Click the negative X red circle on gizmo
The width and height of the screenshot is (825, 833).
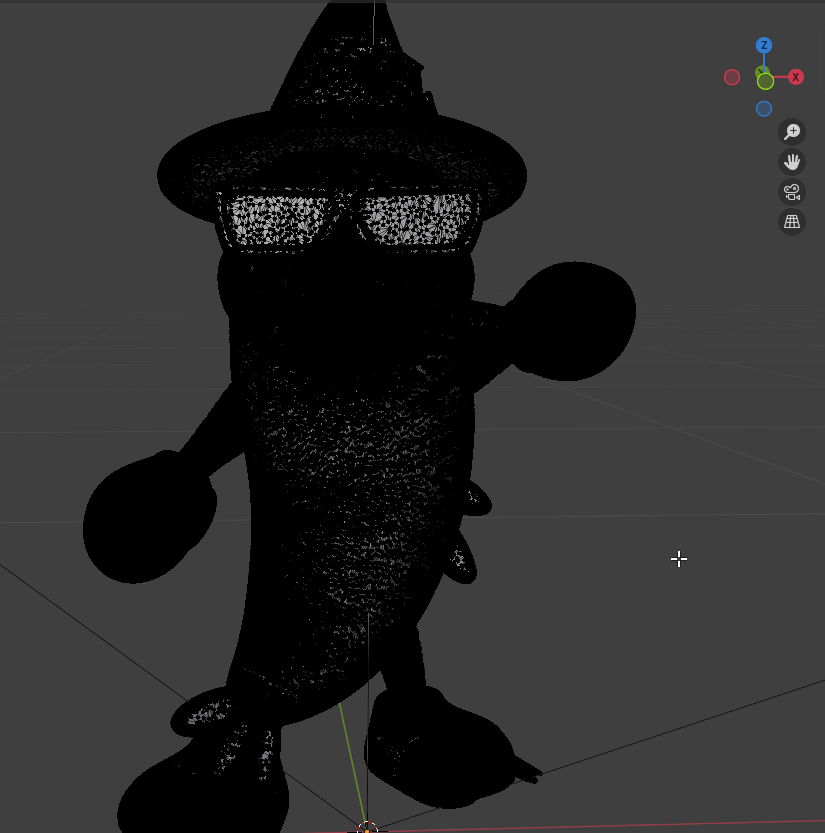732,77
